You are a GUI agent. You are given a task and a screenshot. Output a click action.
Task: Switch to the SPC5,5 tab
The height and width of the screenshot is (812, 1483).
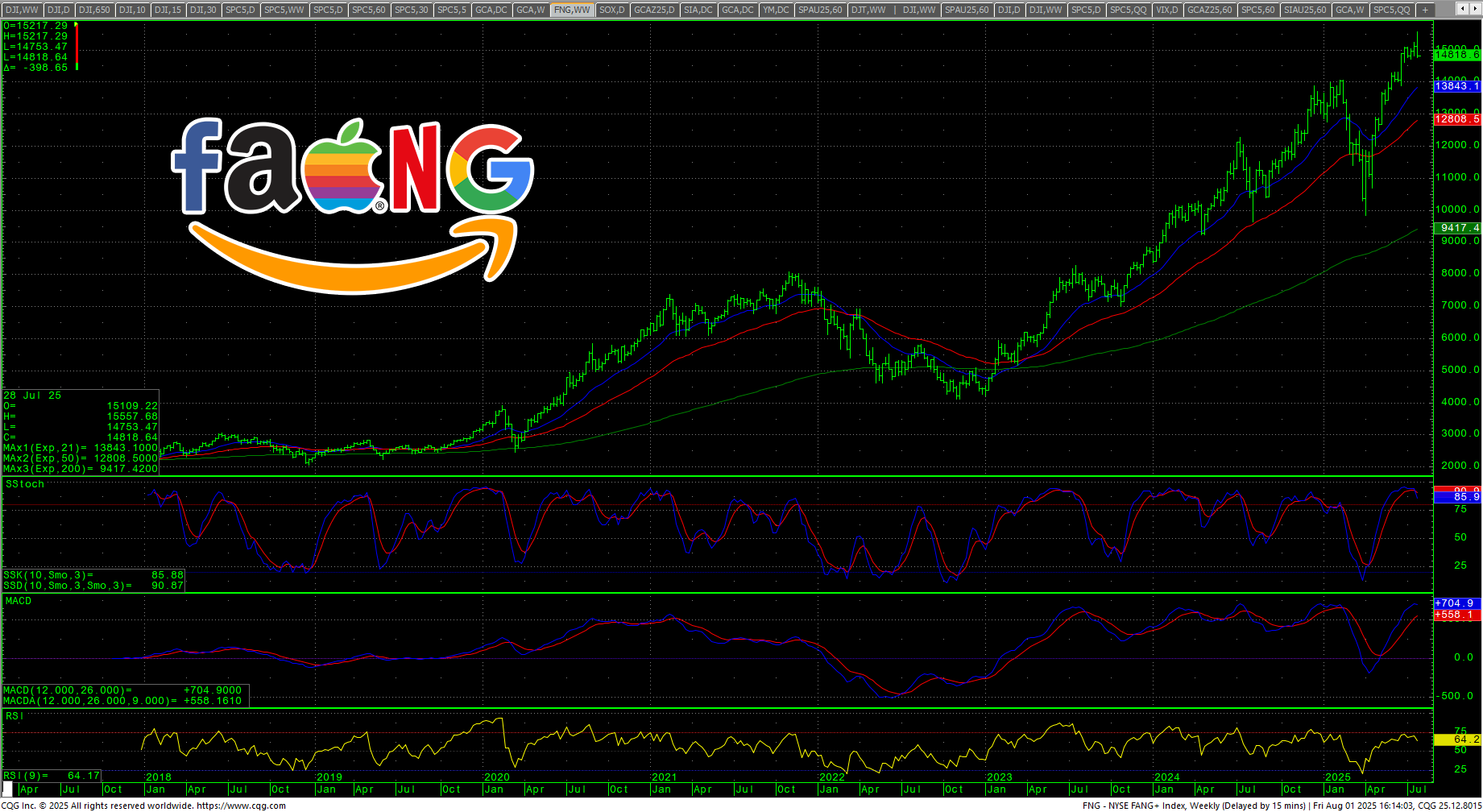click(452, 10)
